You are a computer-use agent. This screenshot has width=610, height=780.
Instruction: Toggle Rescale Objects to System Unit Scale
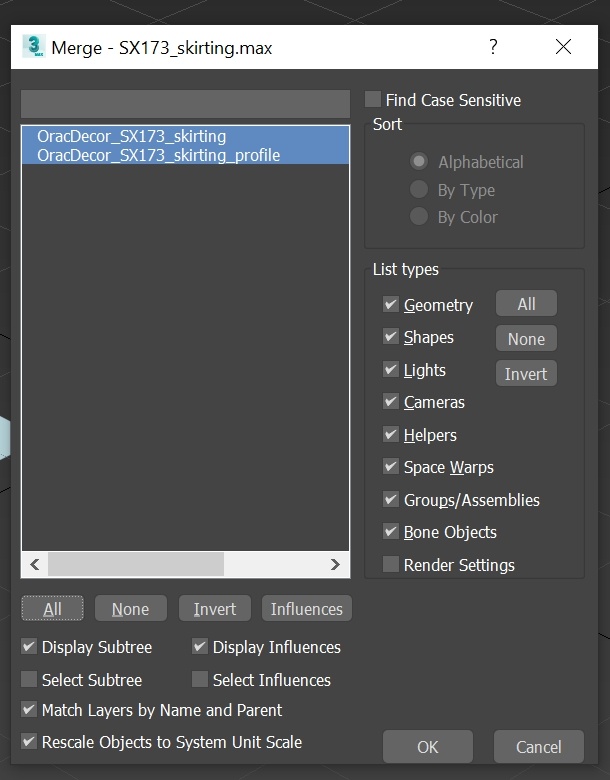pos(29,742)
